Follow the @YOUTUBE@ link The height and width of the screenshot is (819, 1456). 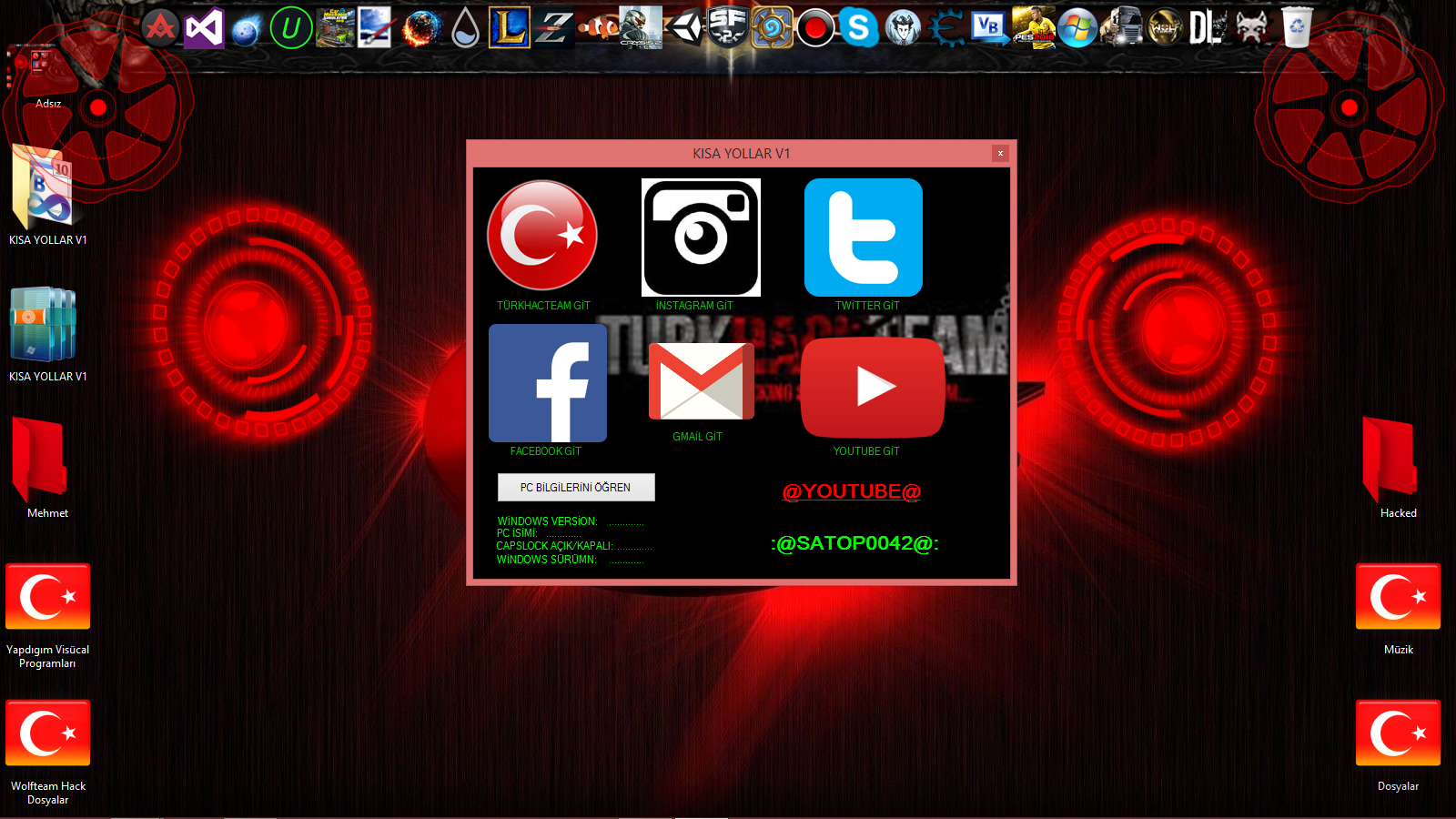tap(852, 491)
